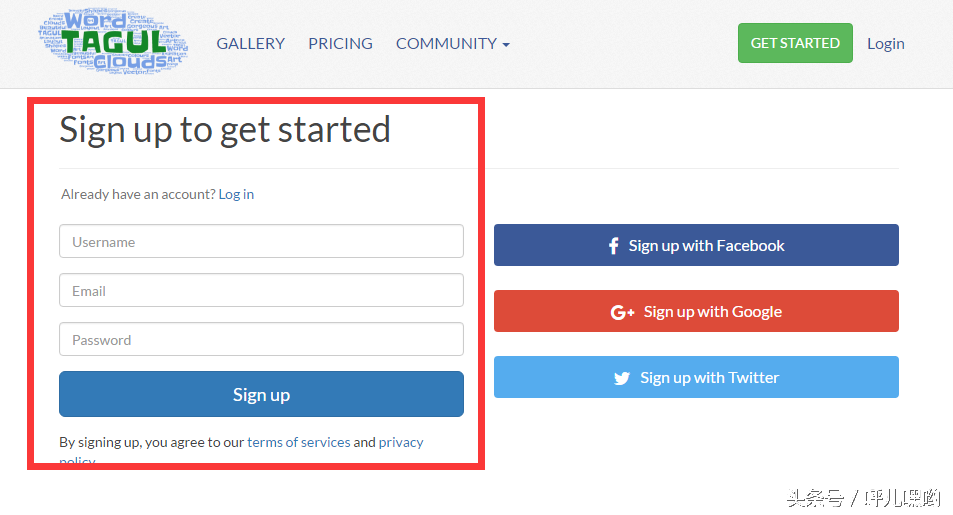Click the blue Sign up button
Screen dimensions: 953x515
pyautogui.click(x=261, y=394)
